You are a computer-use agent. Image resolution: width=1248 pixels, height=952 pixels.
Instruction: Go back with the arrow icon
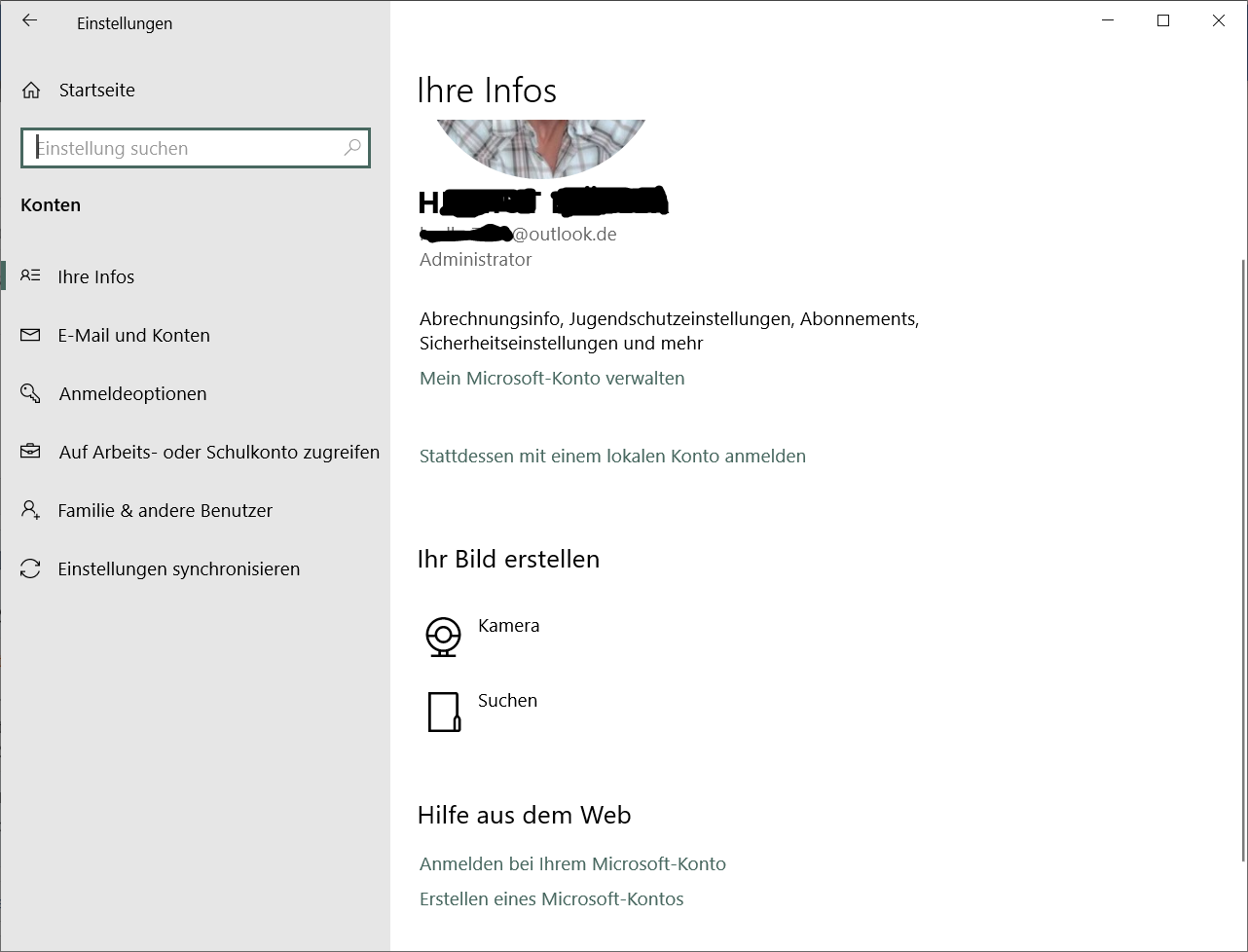tap(30, 20)
